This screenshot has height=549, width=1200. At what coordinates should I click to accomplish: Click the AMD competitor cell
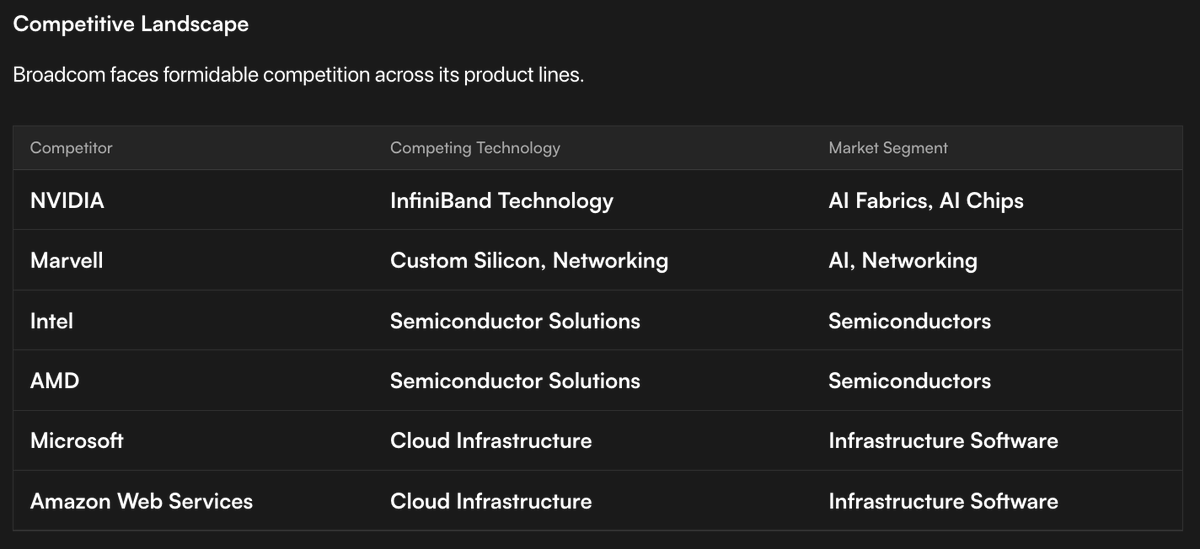(x=55, y=381)
